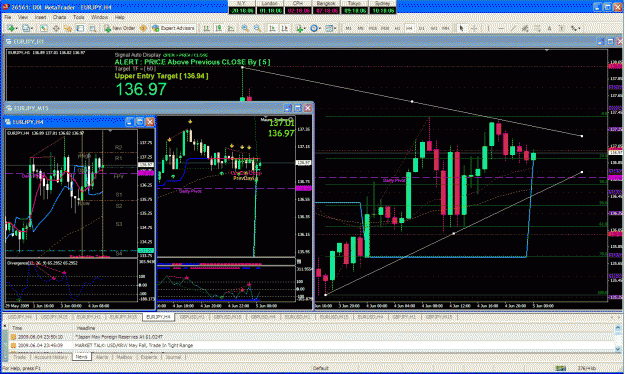
Task: Select the arrow Cursor tool
Action: (x=461, y=28)
